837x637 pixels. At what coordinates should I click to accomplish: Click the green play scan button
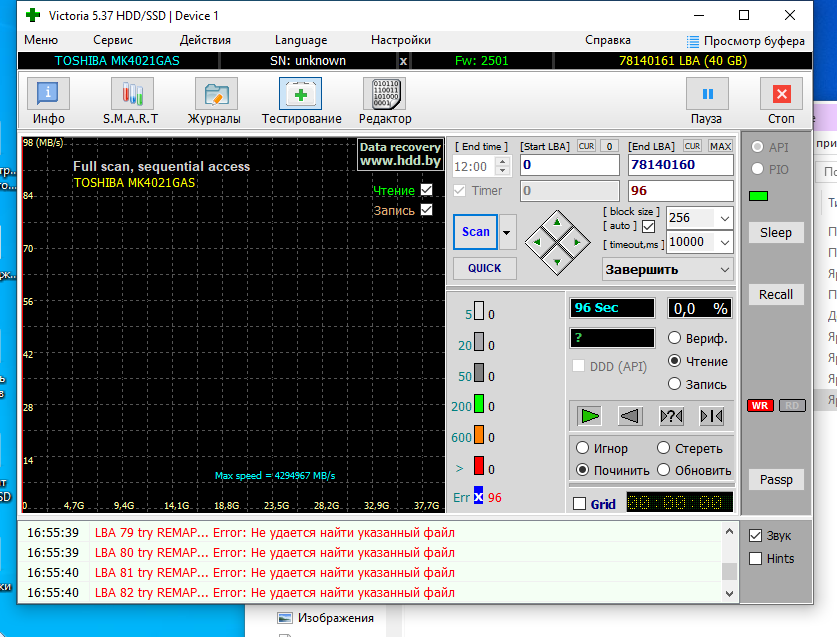pyautogui.click(x=589, y=416)
